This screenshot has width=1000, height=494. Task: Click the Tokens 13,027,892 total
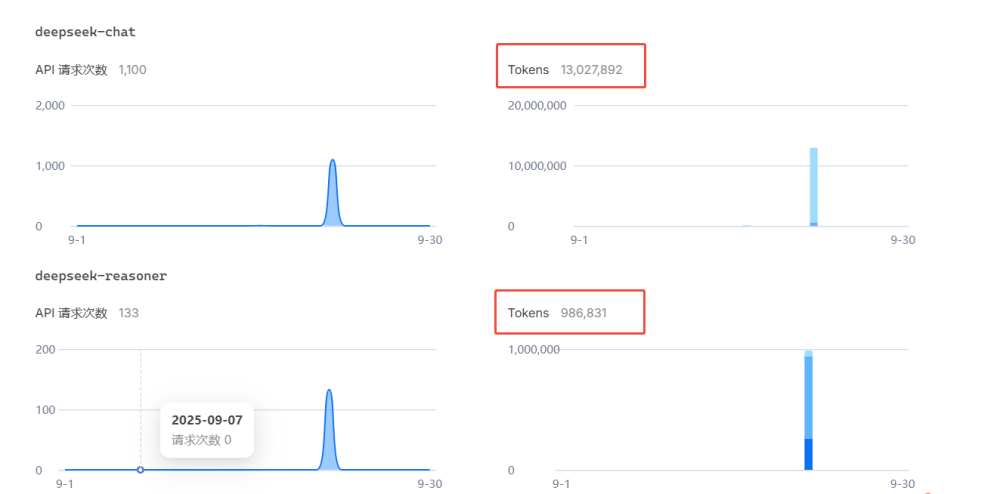point(571,70)
